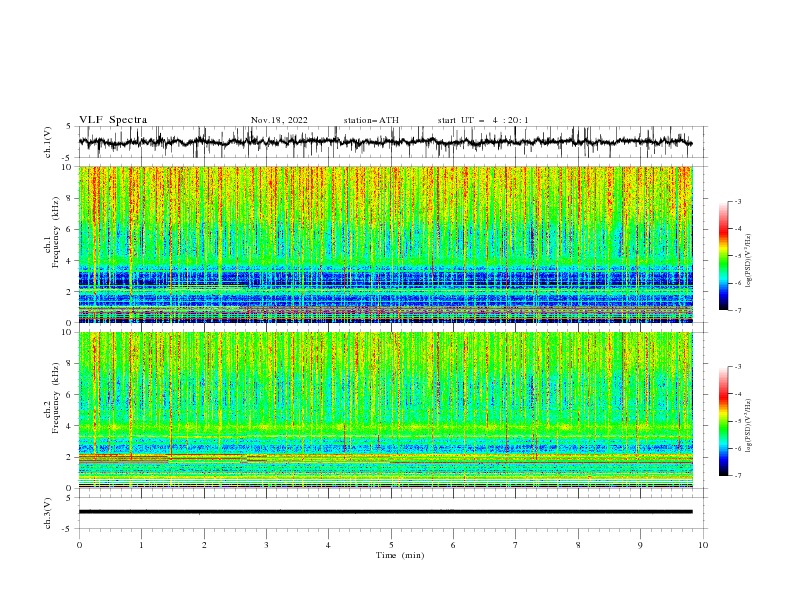Click tick label "4" on the Time axis
The height and width of the screenshot is (612, 792).
click(x=328, y=545)
